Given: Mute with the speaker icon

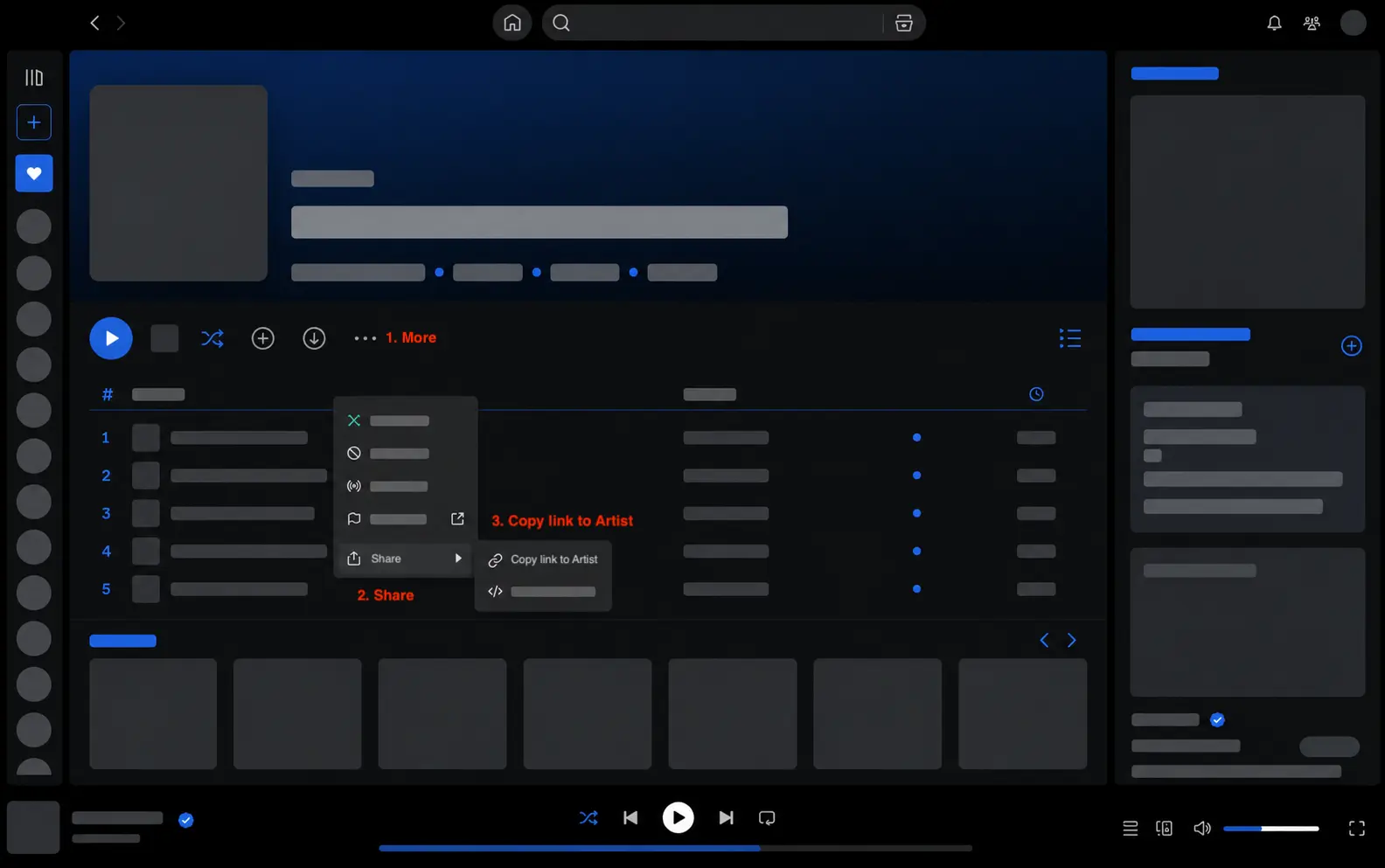Looking at the screenshot, I should (1202, 828).
